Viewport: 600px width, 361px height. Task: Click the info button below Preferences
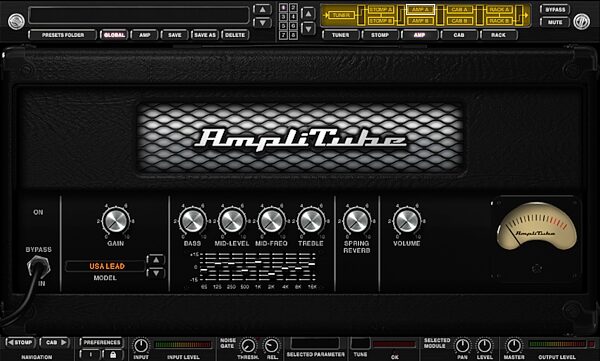tap(91, 355)
